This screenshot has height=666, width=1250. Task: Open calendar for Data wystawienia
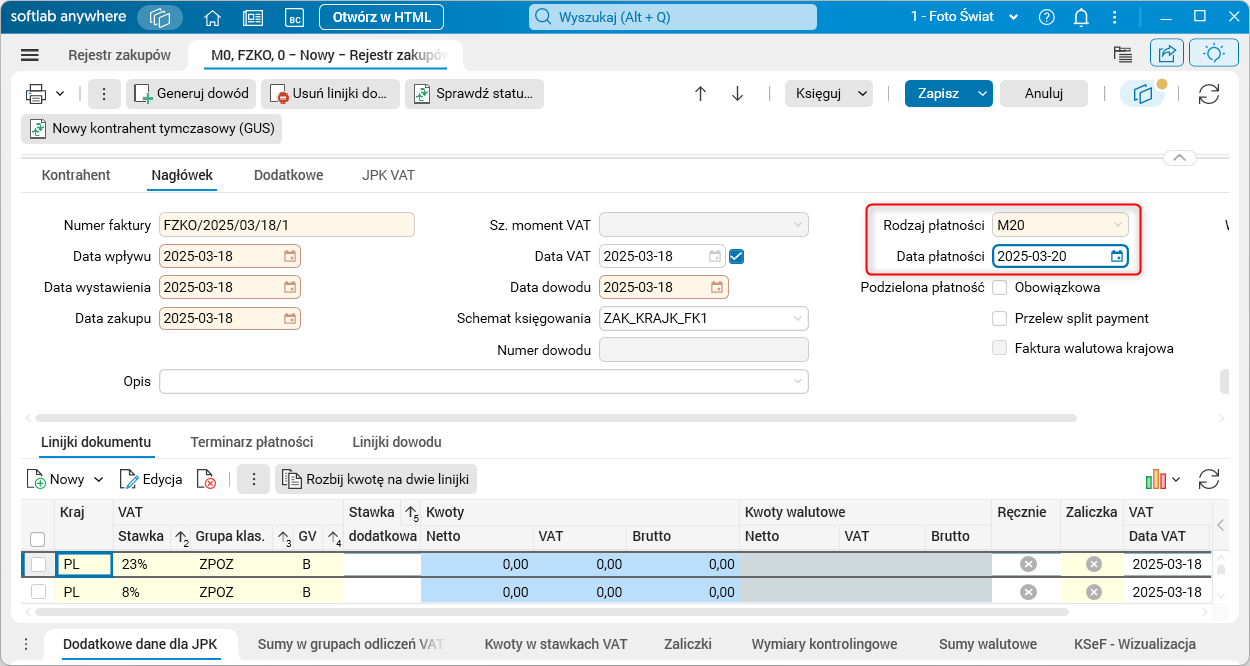coord(290,287)
